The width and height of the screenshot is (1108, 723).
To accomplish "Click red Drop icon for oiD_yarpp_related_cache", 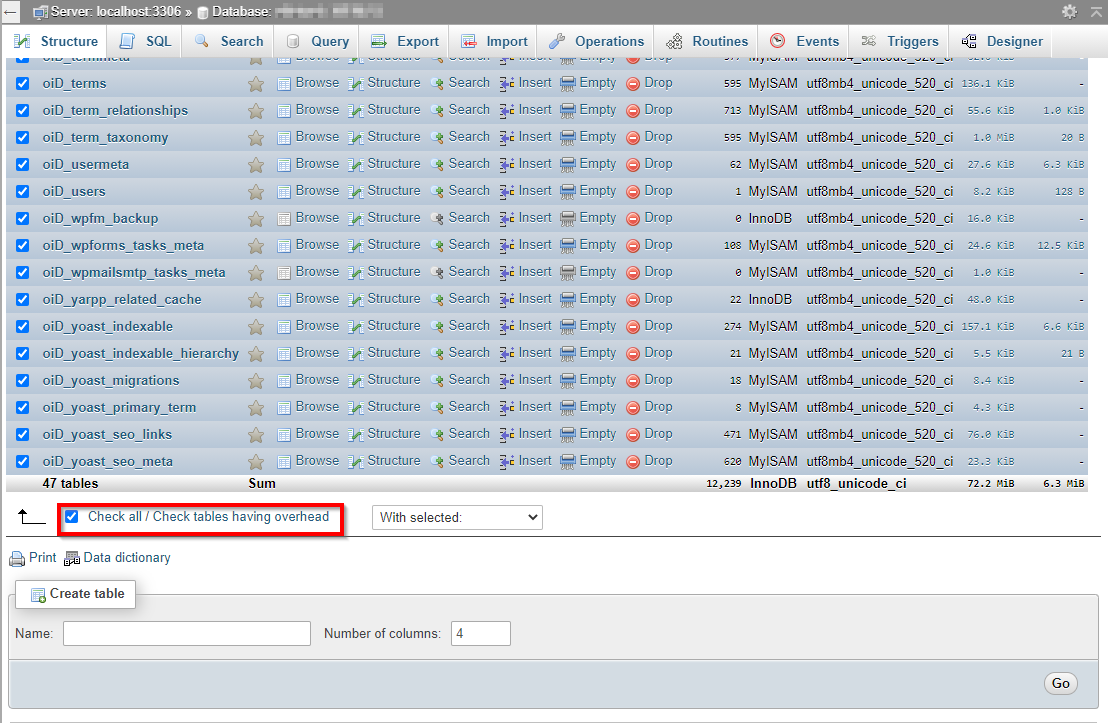I will [633, 300].
